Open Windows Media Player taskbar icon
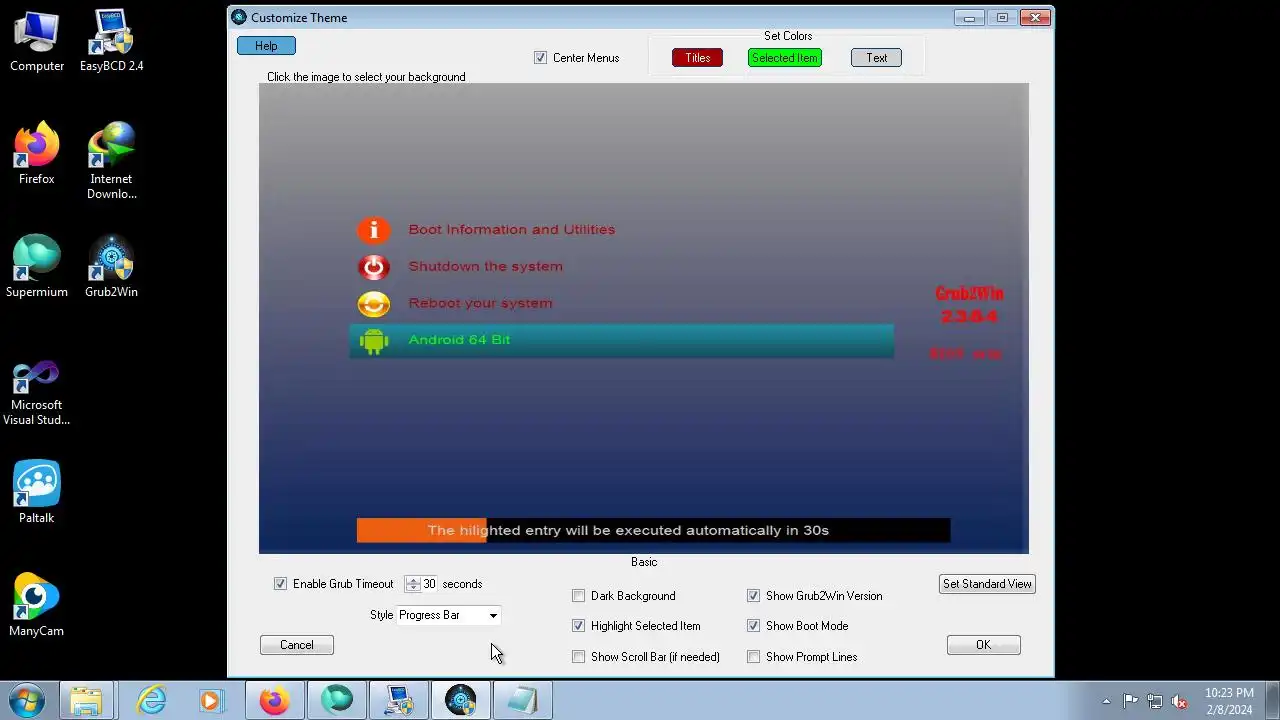1280x720 pixels. pyautogui.click(x=211, y=700)
